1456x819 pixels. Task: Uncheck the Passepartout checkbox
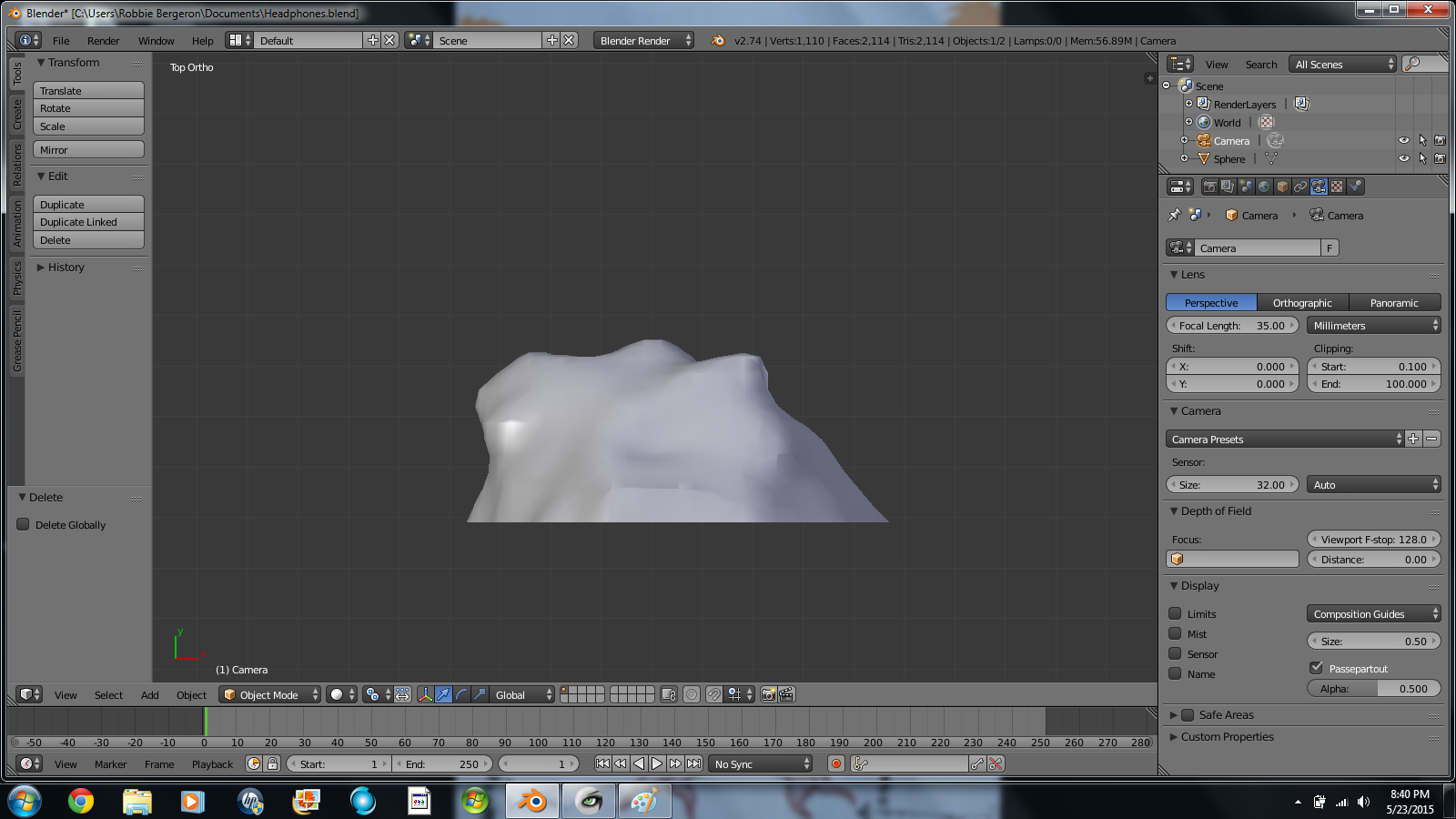point(1316,668)
